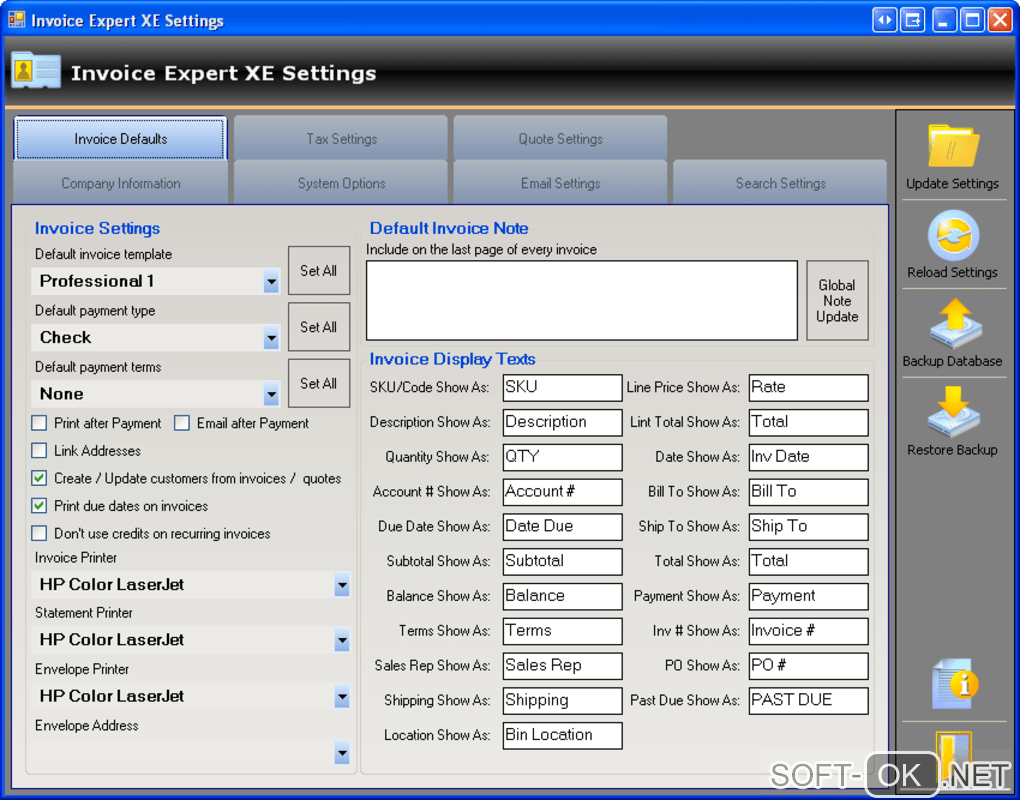Screen dimensions: 1020x800
Task: Select the Invoice Defaults tab
Action: (120, 139)
